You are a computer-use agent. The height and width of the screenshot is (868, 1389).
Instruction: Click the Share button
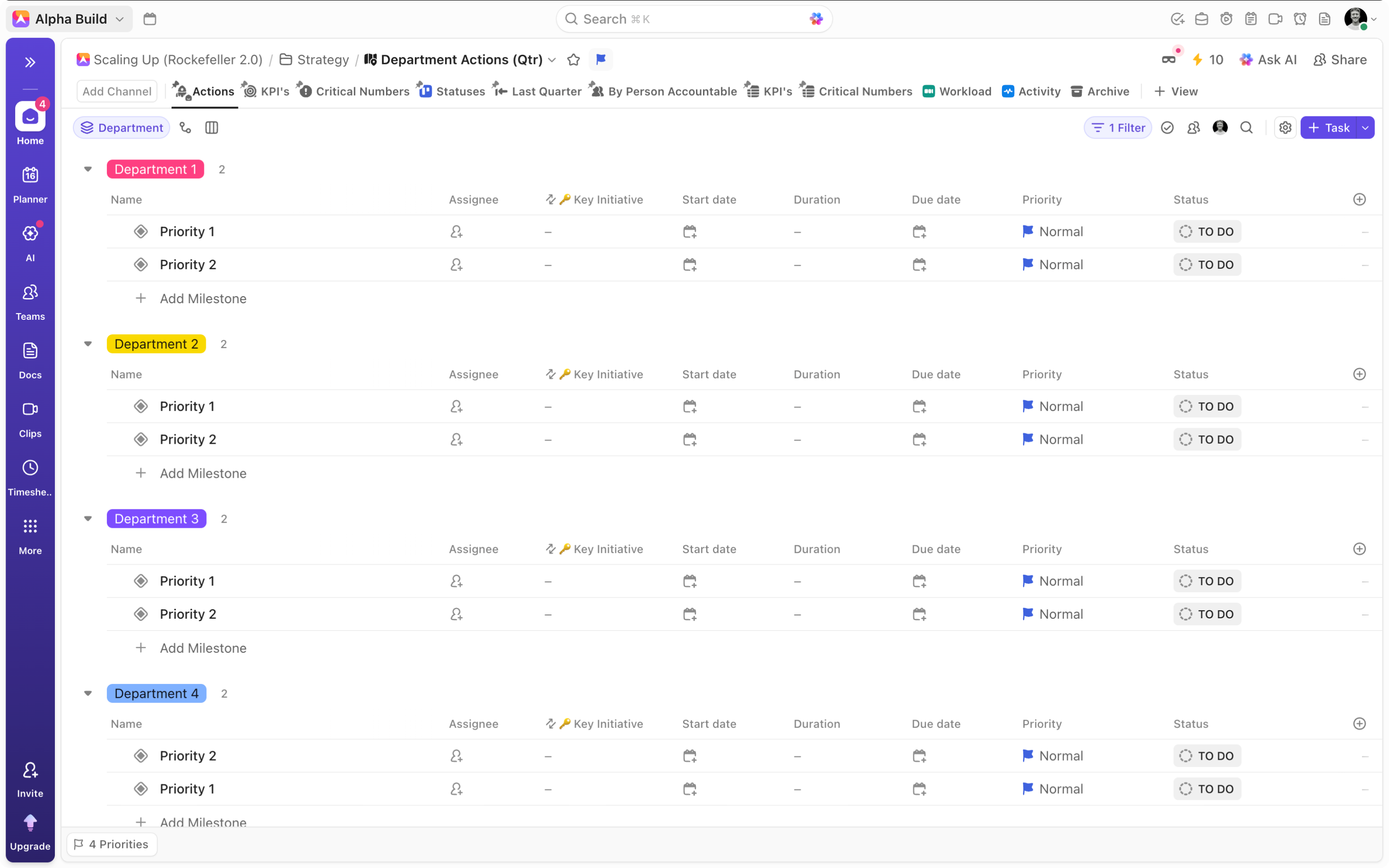[x=1340, y=60]
